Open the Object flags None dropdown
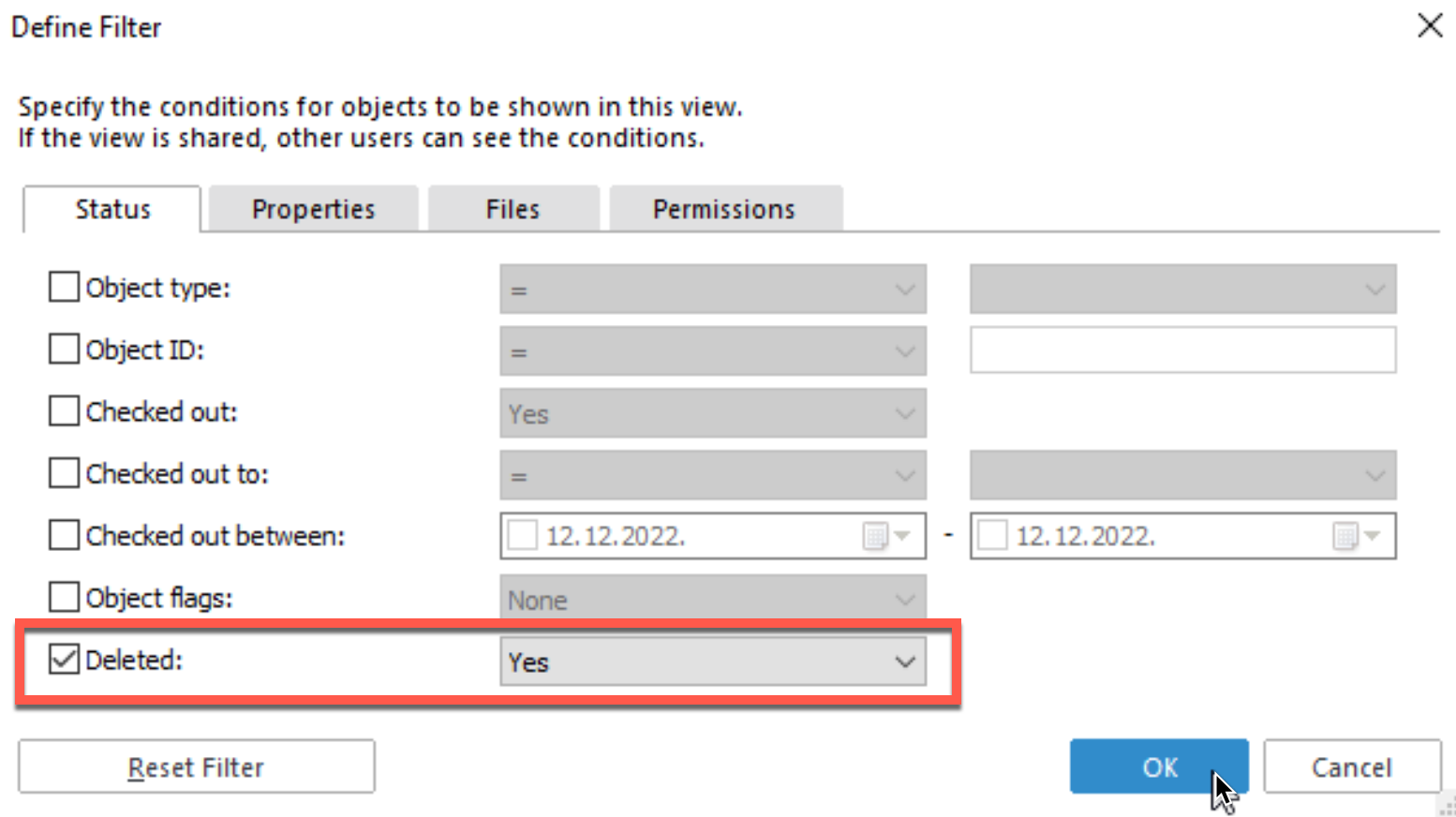Screen dimensions: 1456x817 pos(713,599)
